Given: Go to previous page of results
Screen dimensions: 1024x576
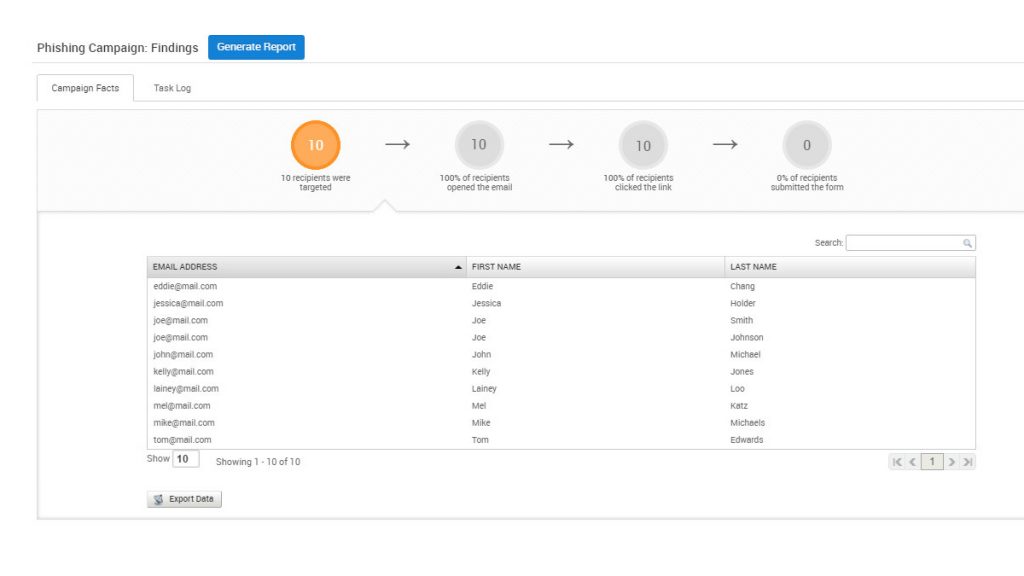Looking at the screenshot, I should [912, 462].
